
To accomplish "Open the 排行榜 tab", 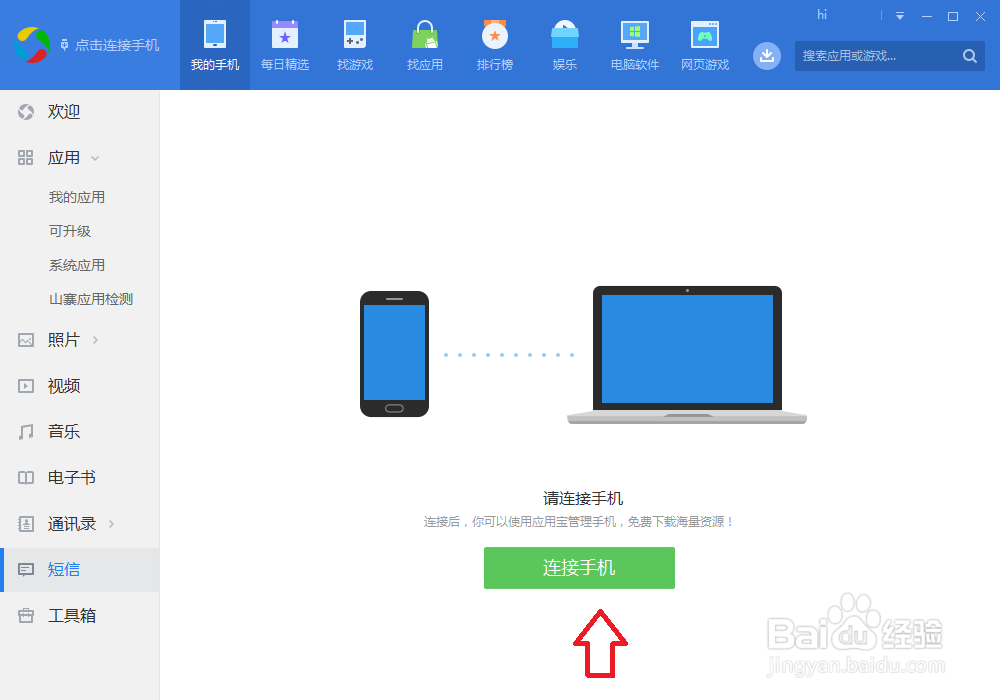I will tap(495, 45).
